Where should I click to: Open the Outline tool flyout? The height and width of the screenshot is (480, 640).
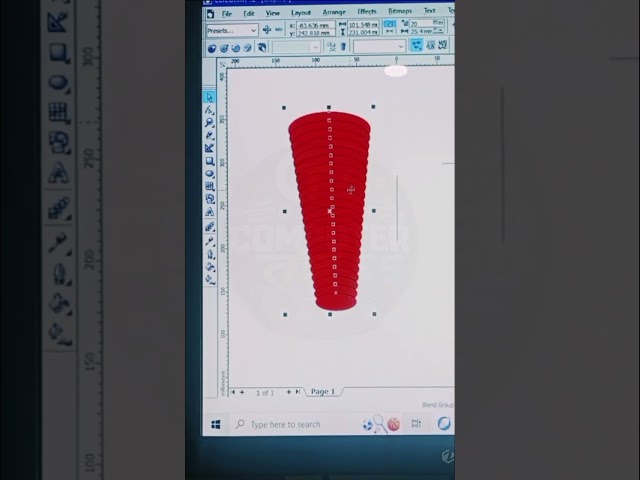coord(210,254)
